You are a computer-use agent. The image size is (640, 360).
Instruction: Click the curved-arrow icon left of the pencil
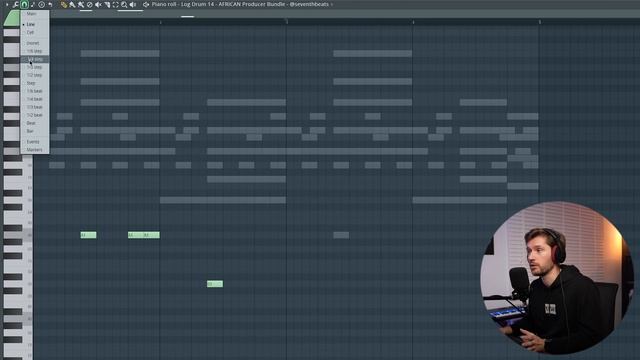pyautogui.click(x=50, y=4)
